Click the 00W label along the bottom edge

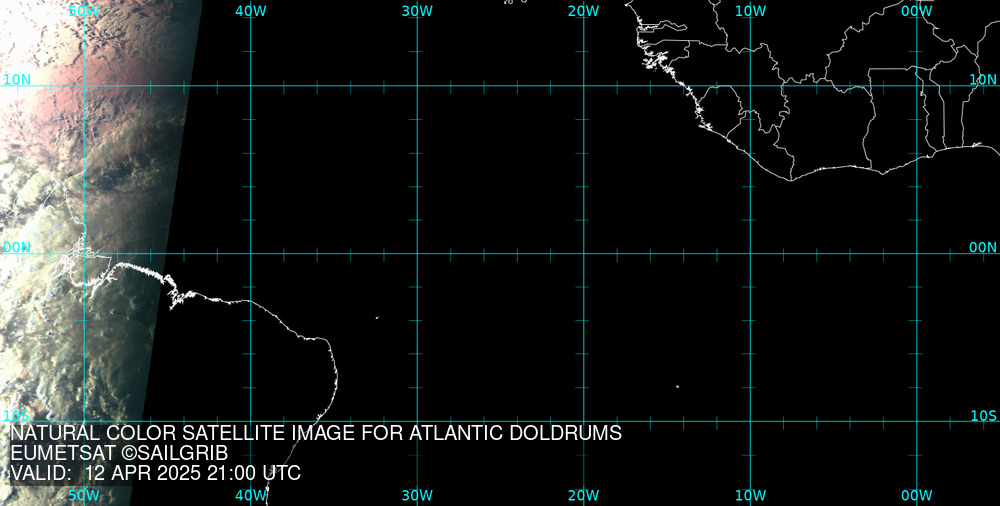point(917,496)
